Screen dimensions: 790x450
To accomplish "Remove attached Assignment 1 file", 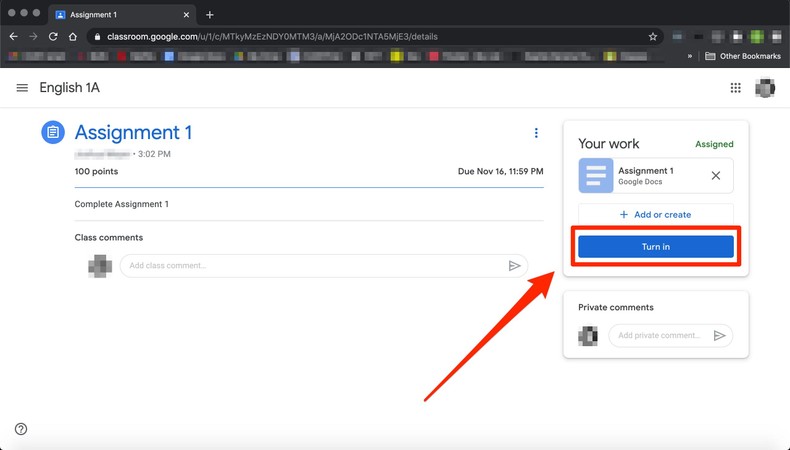I will 715,176.
